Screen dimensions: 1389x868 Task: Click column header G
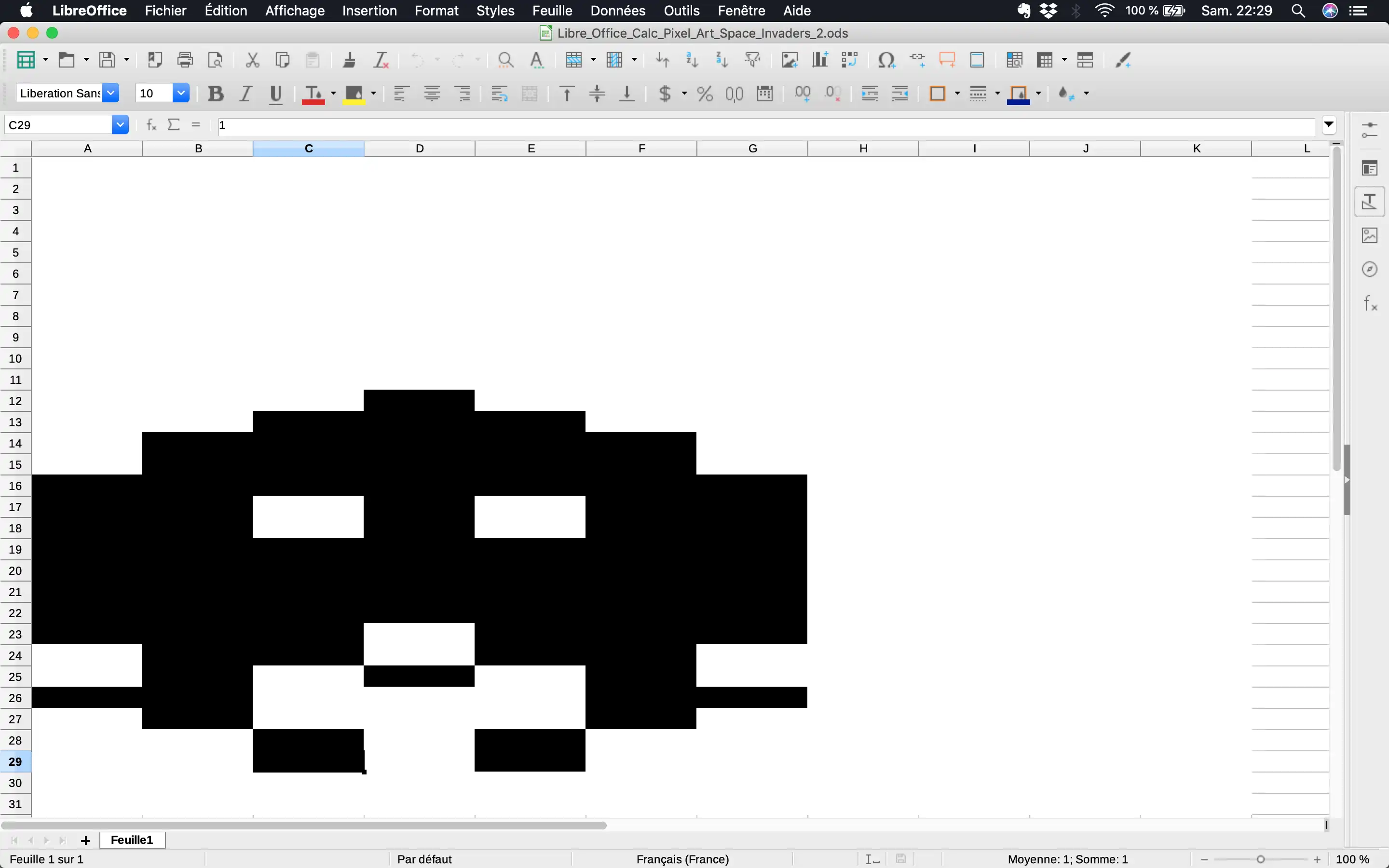click(x=752, y=149)
